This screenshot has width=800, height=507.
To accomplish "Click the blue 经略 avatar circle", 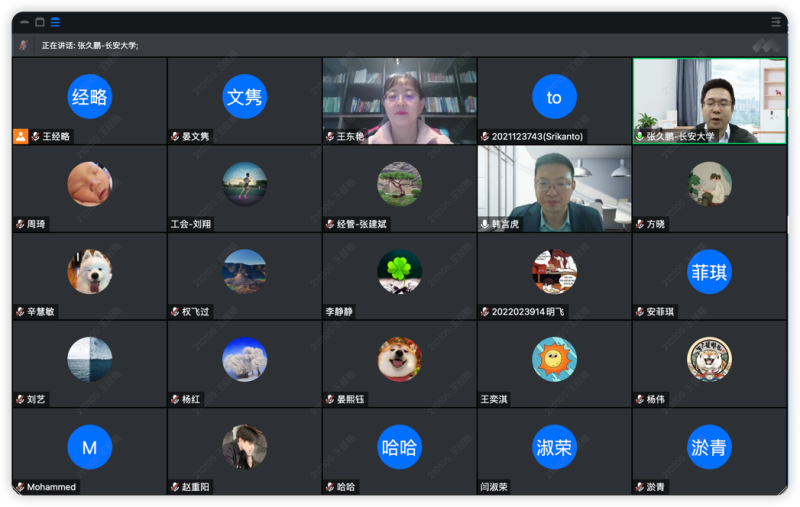I will tap(89, 97).
